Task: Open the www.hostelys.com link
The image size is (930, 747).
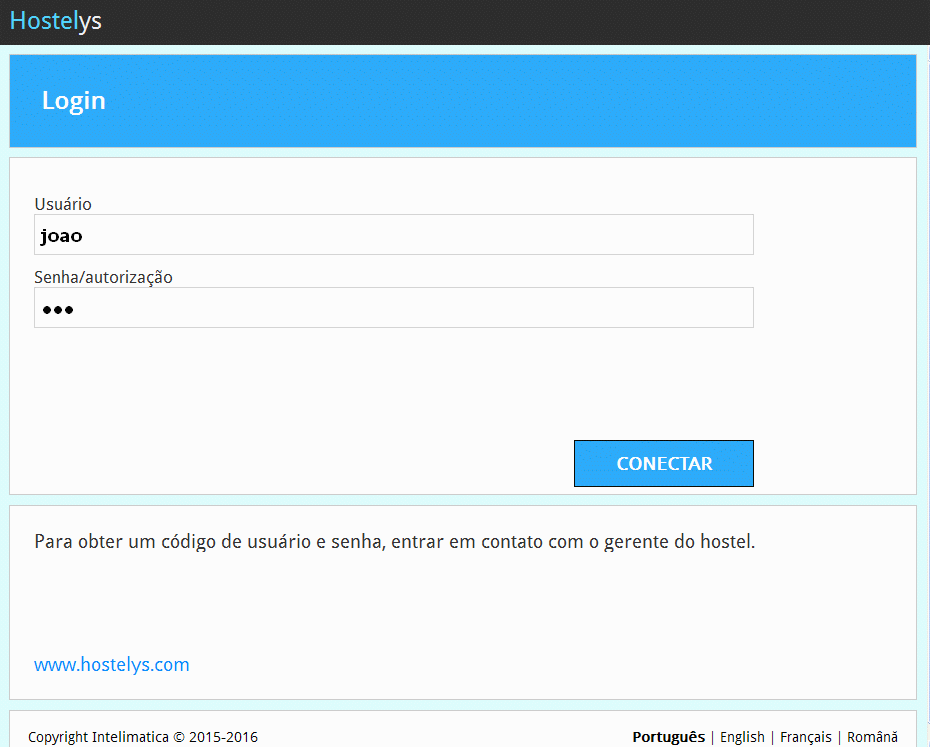Action: 111,665
